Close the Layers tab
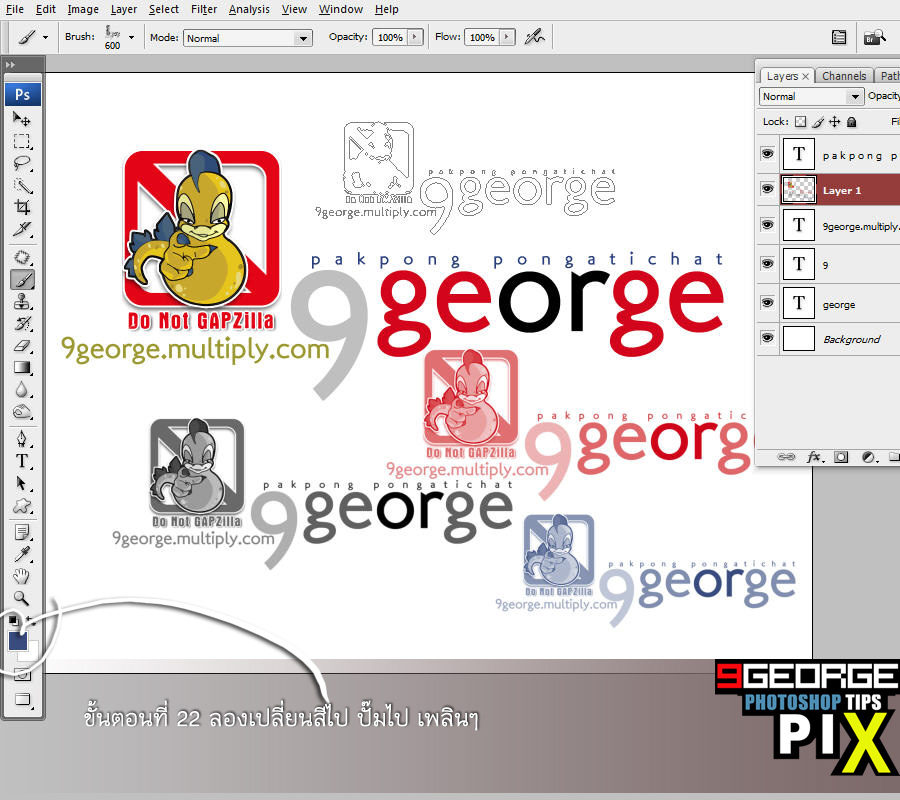The height and width of the screenshot is (800, 900). pos(805,76)
